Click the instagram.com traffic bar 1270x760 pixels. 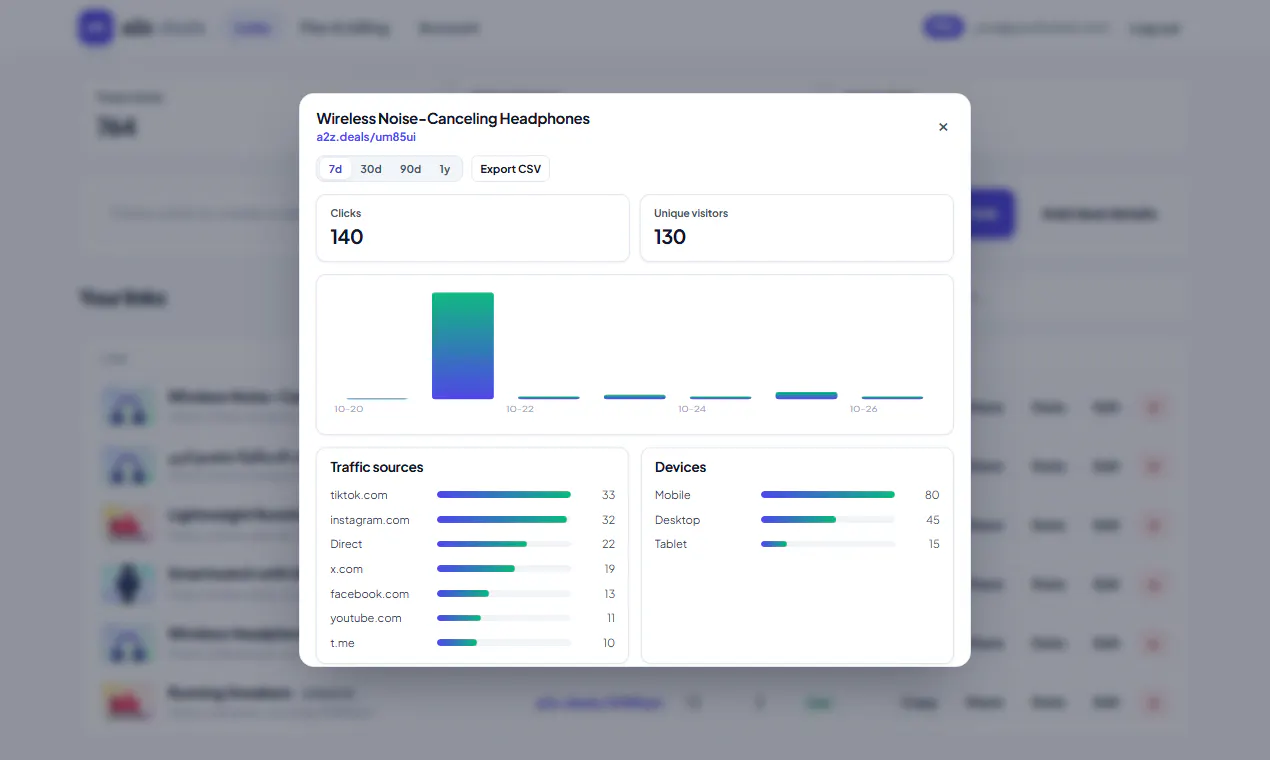click(504, 520)
